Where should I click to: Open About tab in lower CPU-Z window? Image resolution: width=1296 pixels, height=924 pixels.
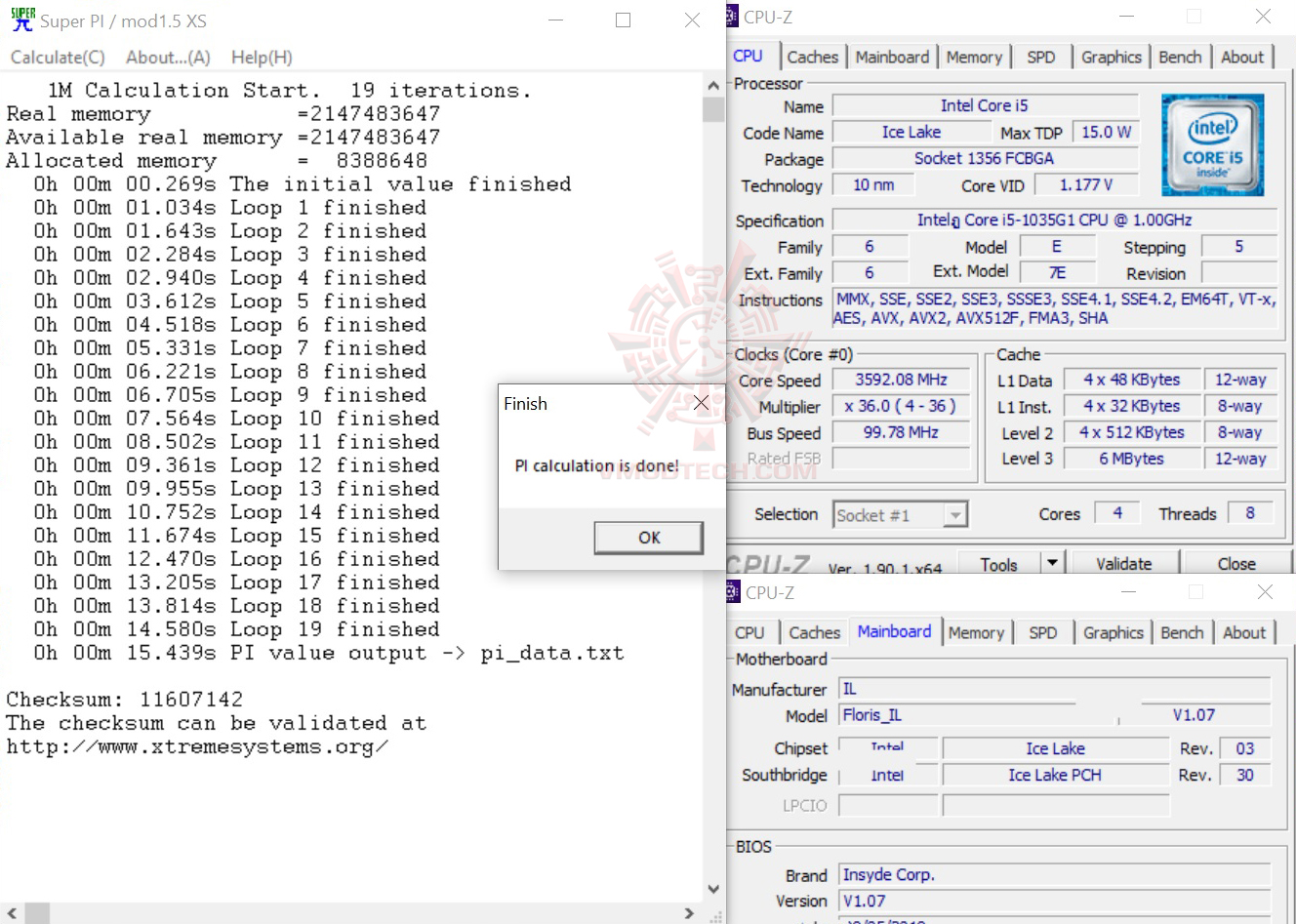[x=1244, y=633]
